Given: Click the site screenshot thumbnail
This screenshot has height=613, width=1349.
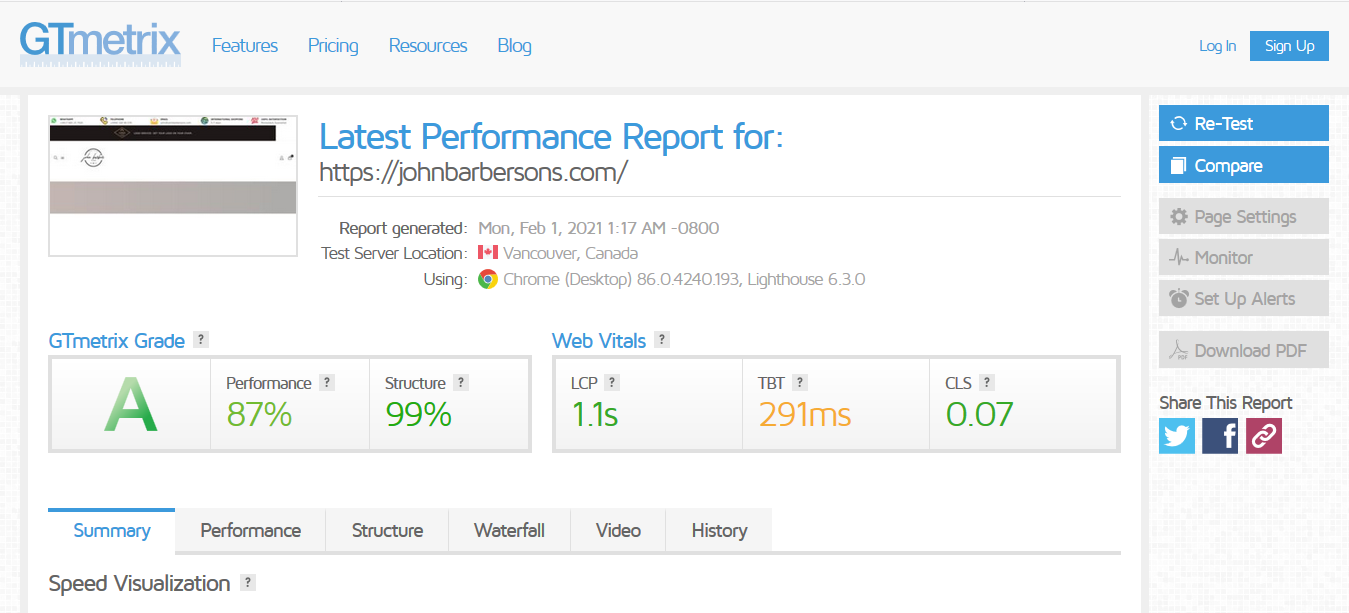Looking at the screenshot, I should tap(173, 185).
